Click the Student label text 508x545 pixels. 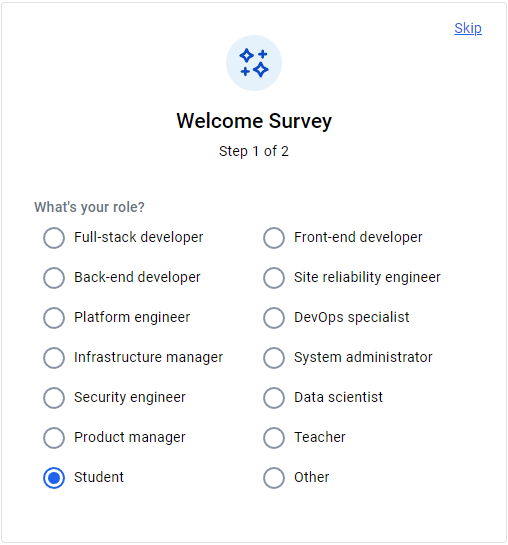(x=99, y=477)
